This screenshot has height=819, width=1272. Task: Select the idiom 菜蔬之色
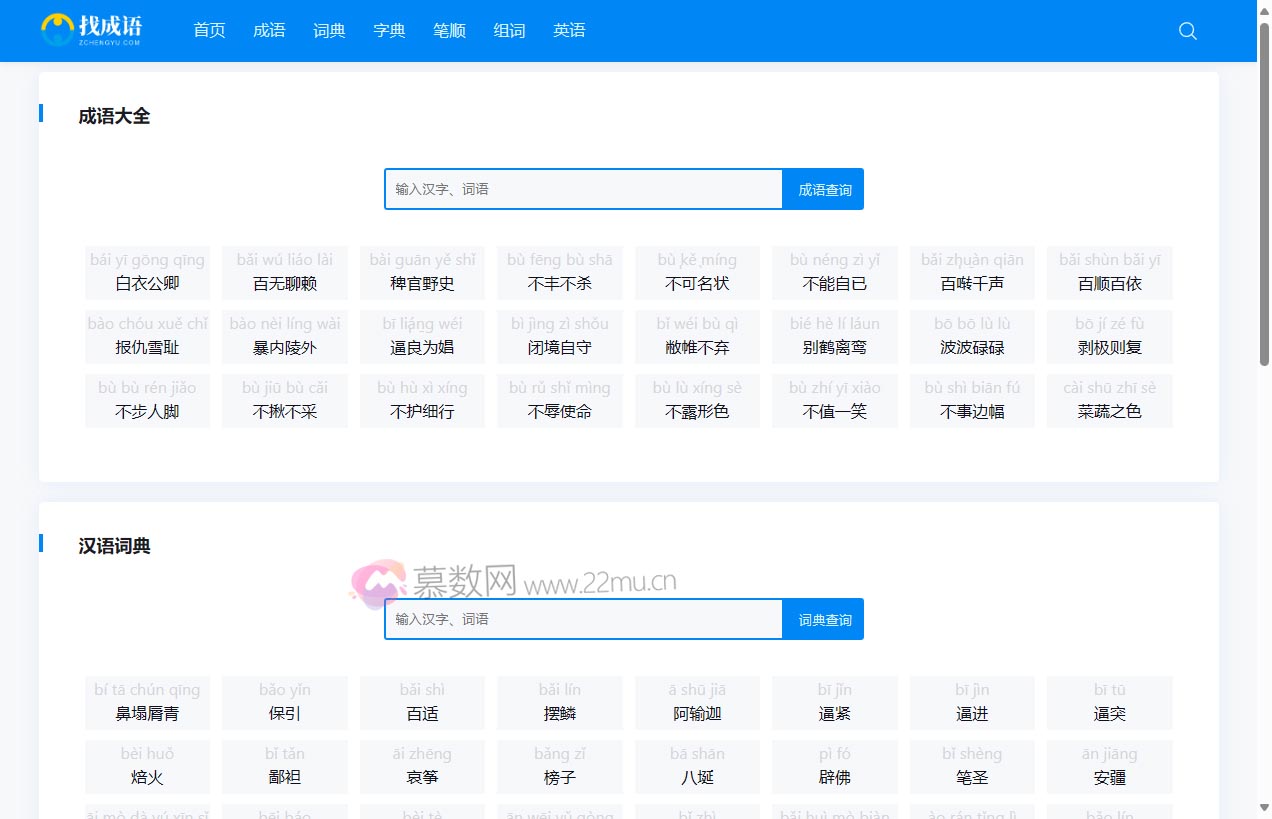point(1109,400)
